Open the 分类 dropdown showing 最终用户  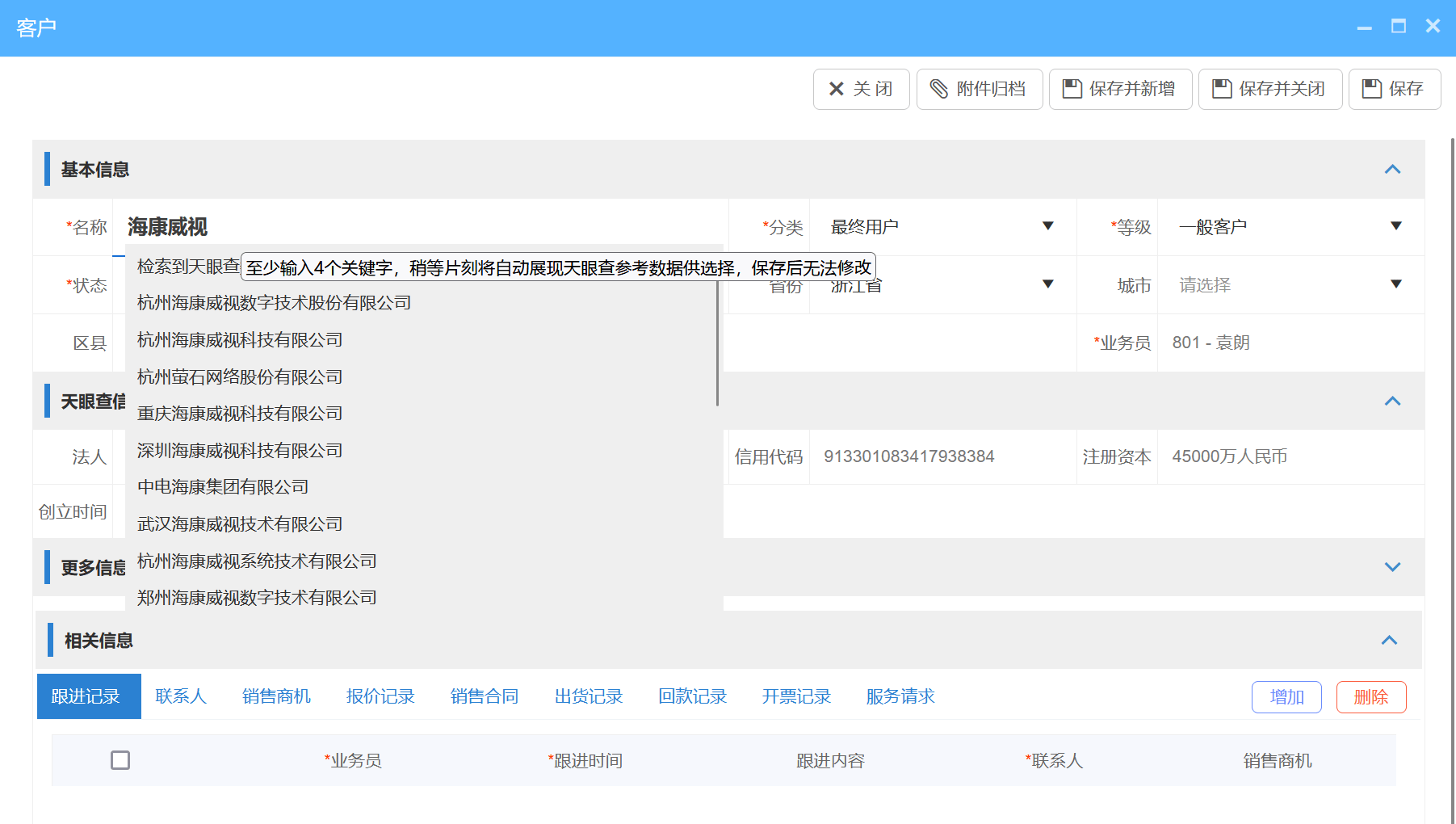pyautogui.click(x=1047, y=227)
